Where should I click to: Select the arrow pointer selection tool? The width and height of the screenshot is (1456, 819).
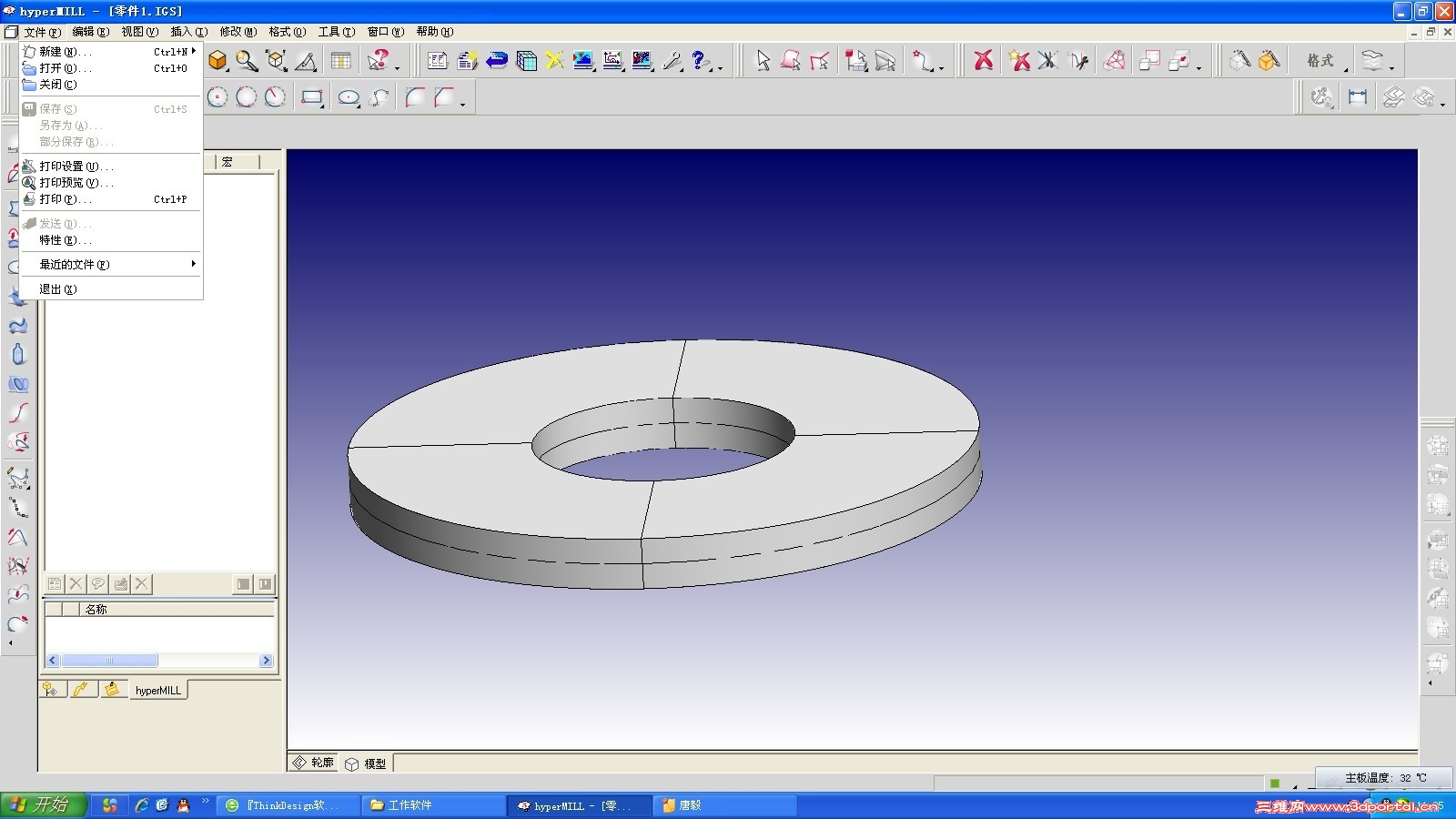pyautogui.click(x=763, y=61)
